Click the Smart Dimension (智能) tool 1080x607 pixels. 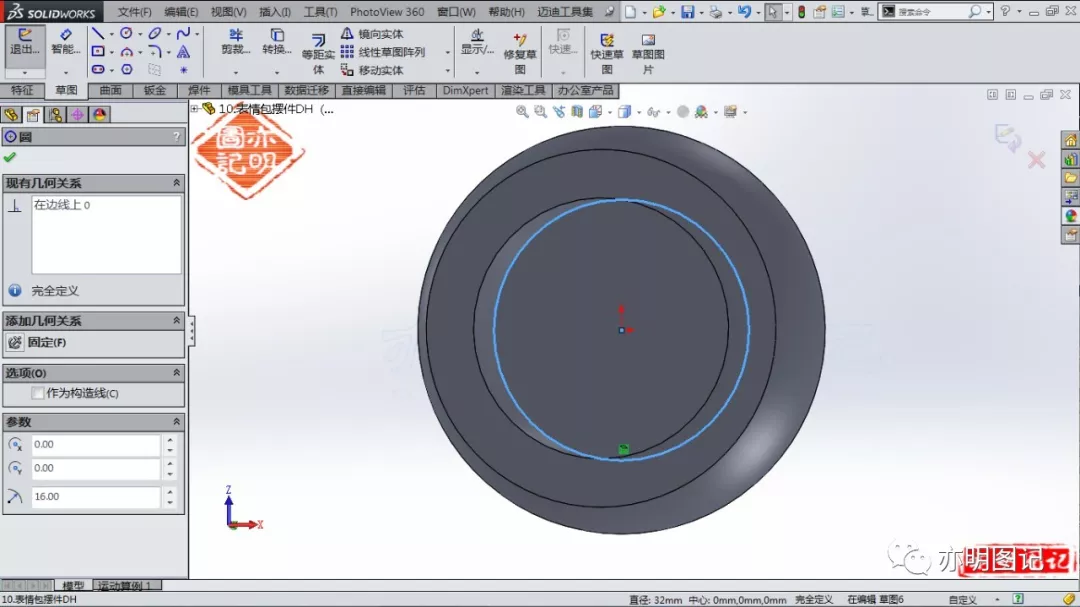(x=65, y=42)
